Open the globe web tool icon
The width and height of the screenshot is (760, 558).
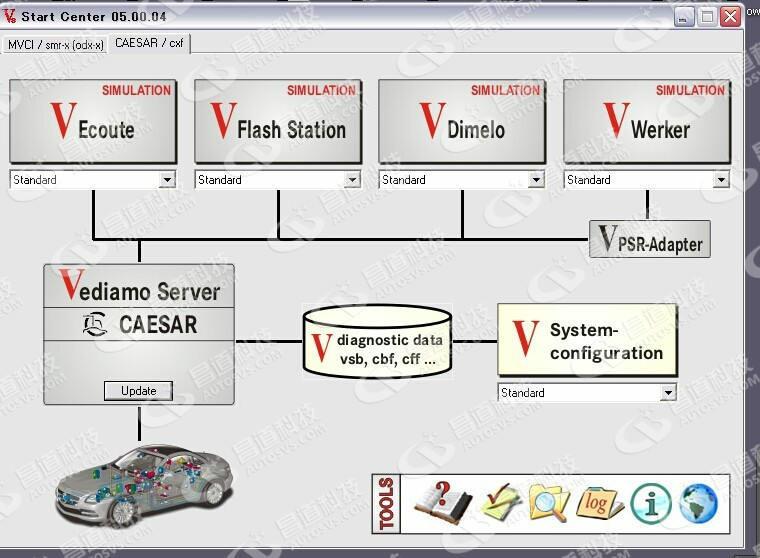point(699,504)
